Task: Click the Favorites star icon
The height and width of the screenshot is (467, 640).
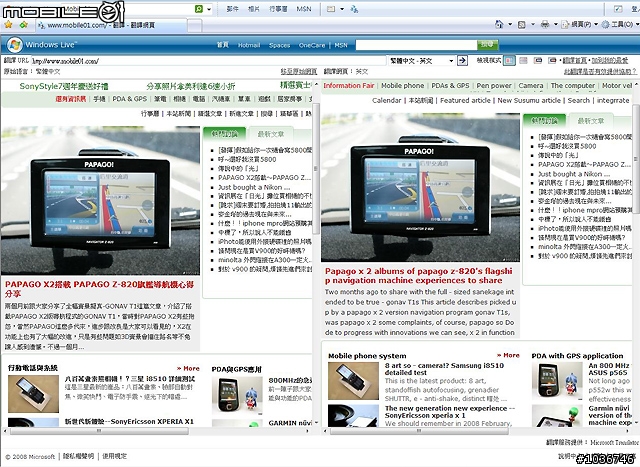Action: tap(9, 25)
